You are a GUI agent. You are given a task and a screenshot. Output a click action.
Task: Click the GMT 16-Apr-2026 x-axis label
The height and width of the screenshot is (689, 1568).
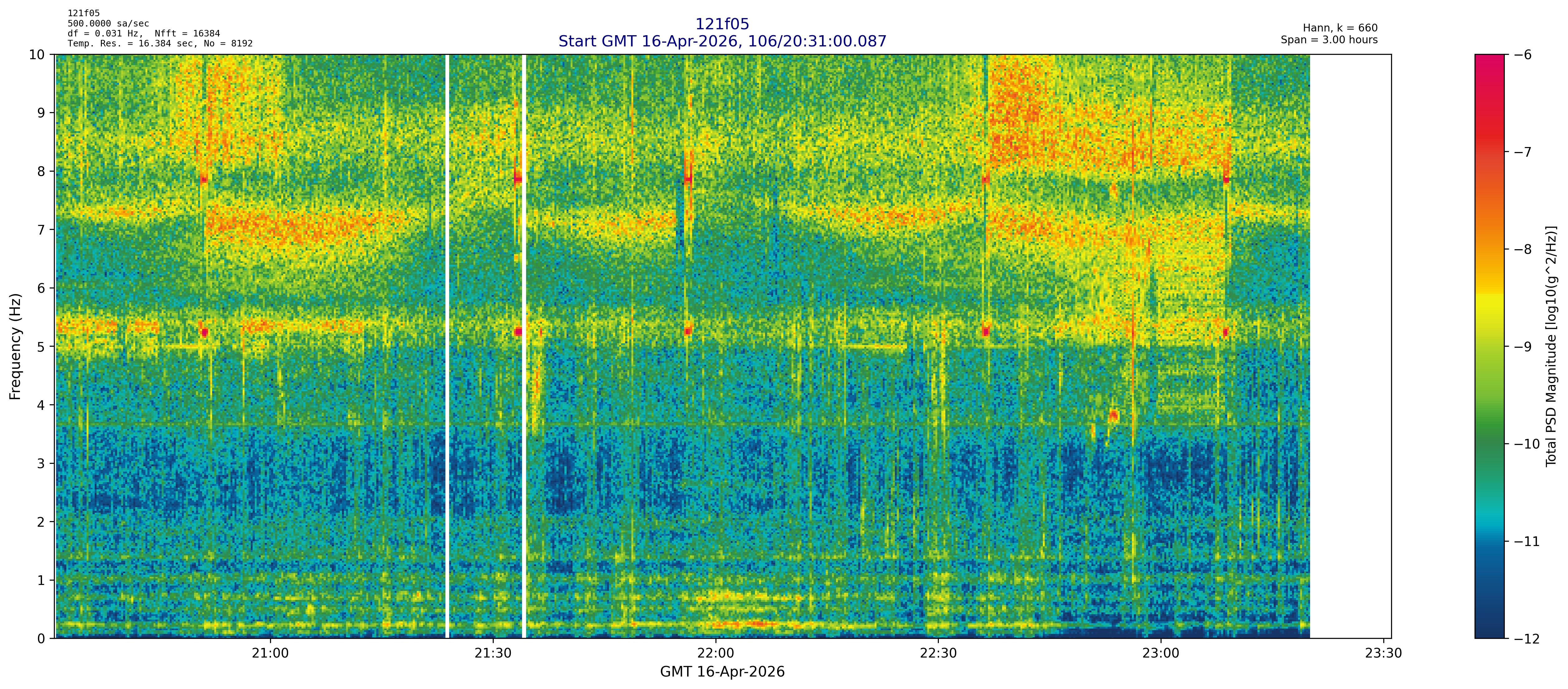point(722,672)
